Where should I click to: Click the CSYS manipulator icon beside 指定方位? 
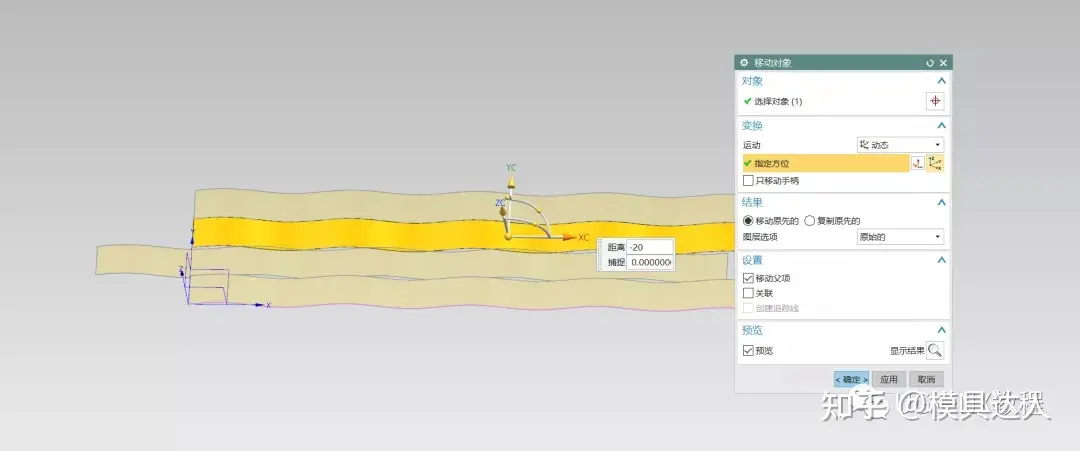click(x=936, y=163)
